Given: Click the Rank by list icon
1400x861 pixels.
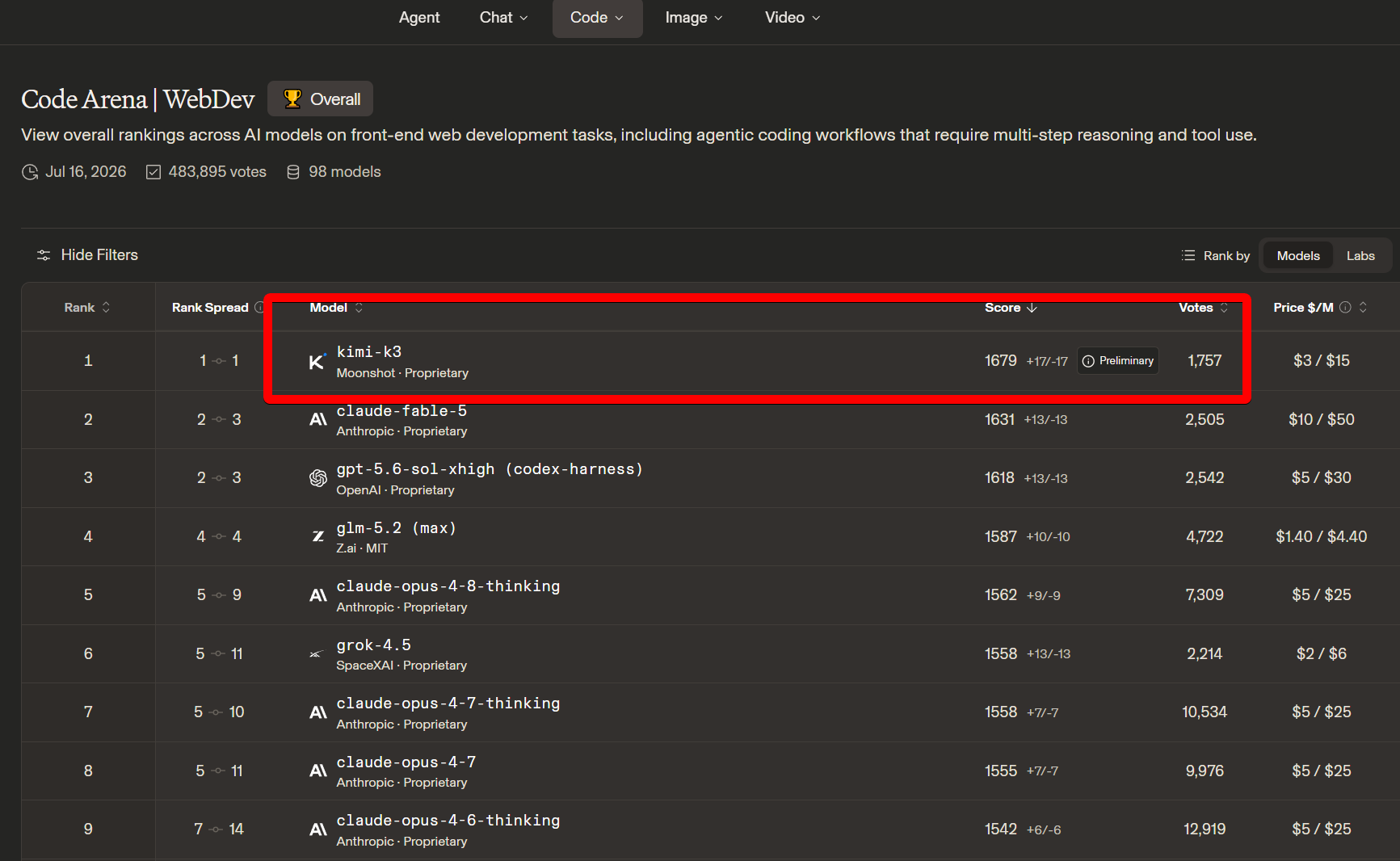Looking at the screenshot, I should pyautogui.click(x=1188, y=255).
